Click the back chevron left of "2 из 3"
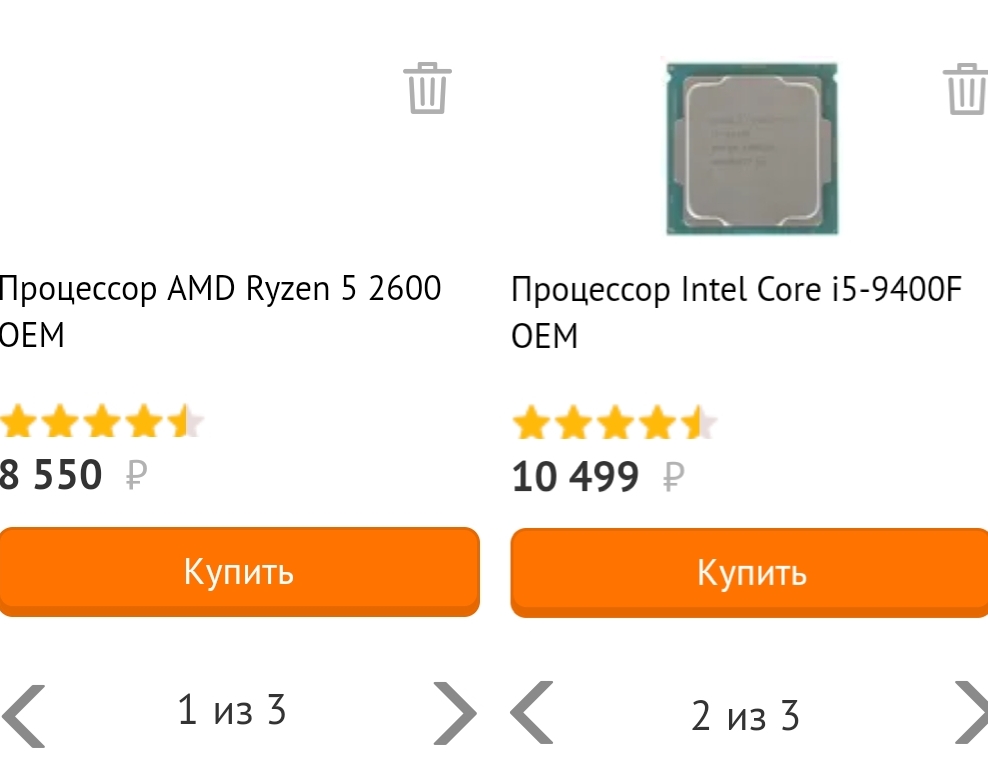The image size is (988, 768). coord(532,714)
